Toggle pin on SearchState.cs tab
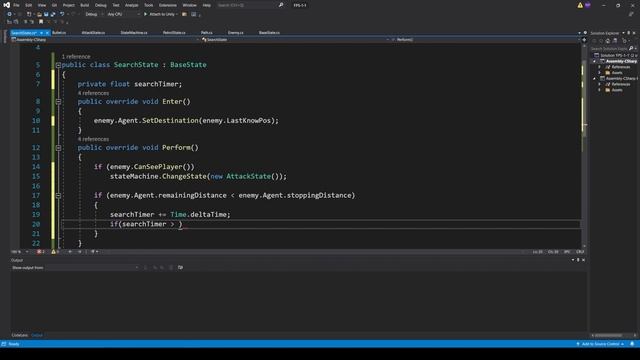 coord(42,33)
